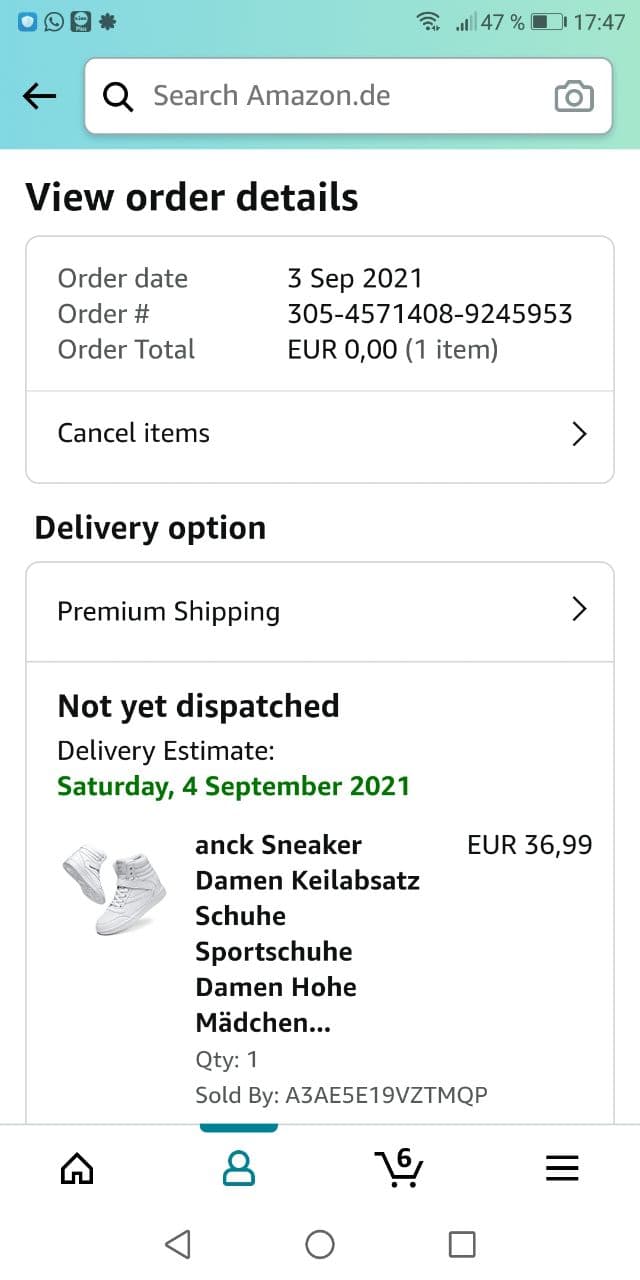Image resolution: width=640 pixels, height=1280 pixels.
Task: Tap the Sold By seller ID
Action: coord(386,1095)
